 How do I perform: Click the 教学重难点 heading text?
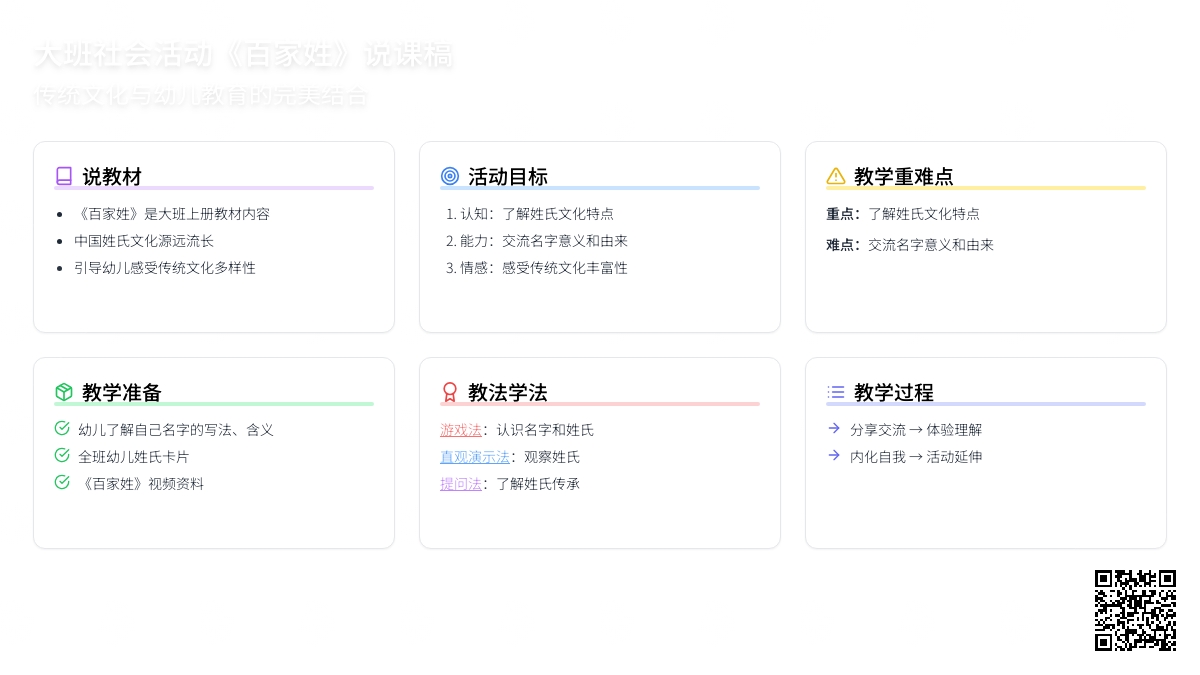point(903,177)
